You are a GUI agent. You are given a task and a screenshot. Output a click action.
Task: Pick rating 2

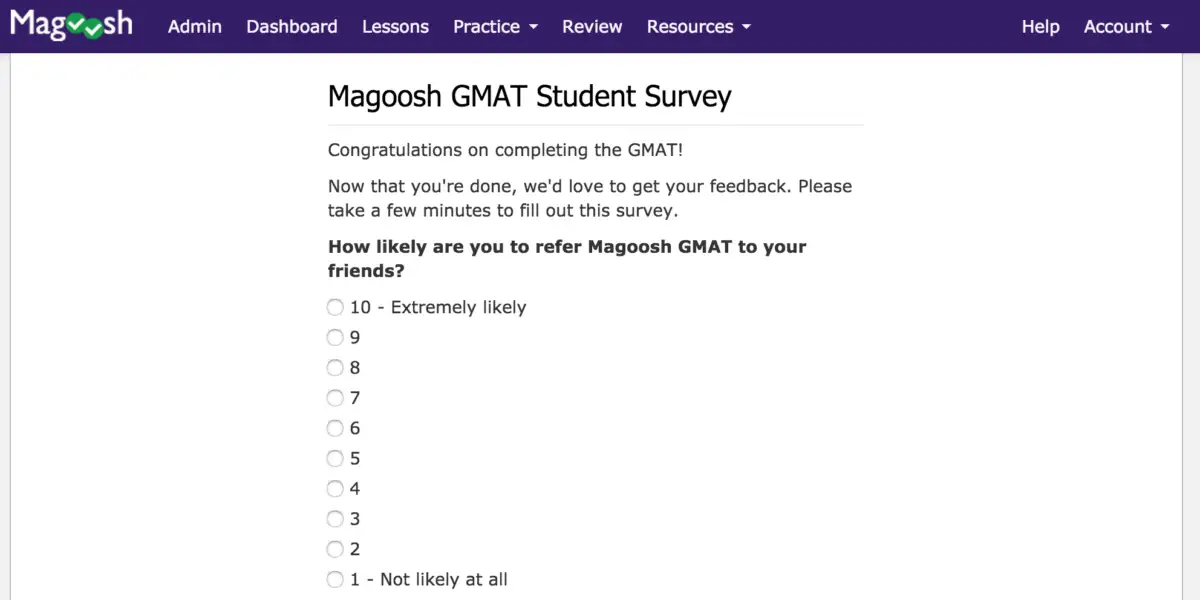click(335, 548)
